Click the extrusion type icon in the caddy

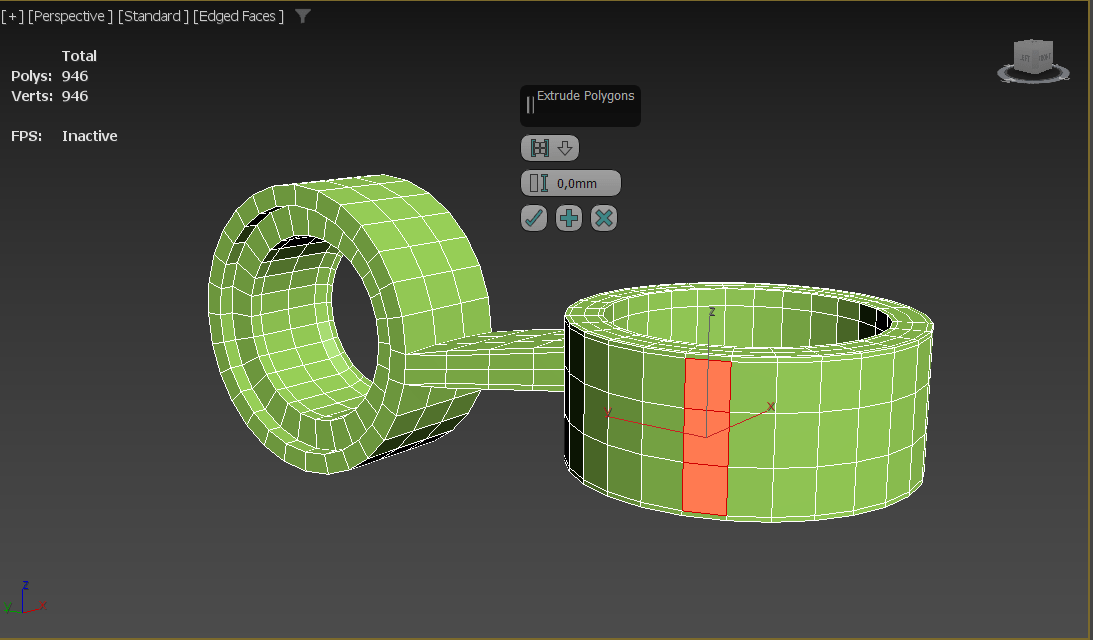[538, 148]
